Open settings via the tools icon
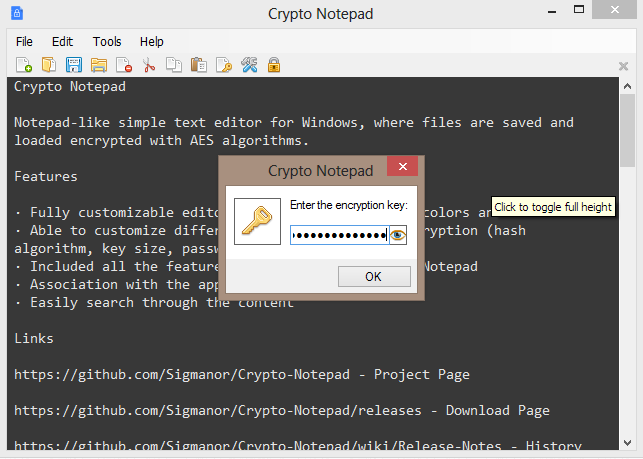This screenshot has width=643, height=459. 249,65
